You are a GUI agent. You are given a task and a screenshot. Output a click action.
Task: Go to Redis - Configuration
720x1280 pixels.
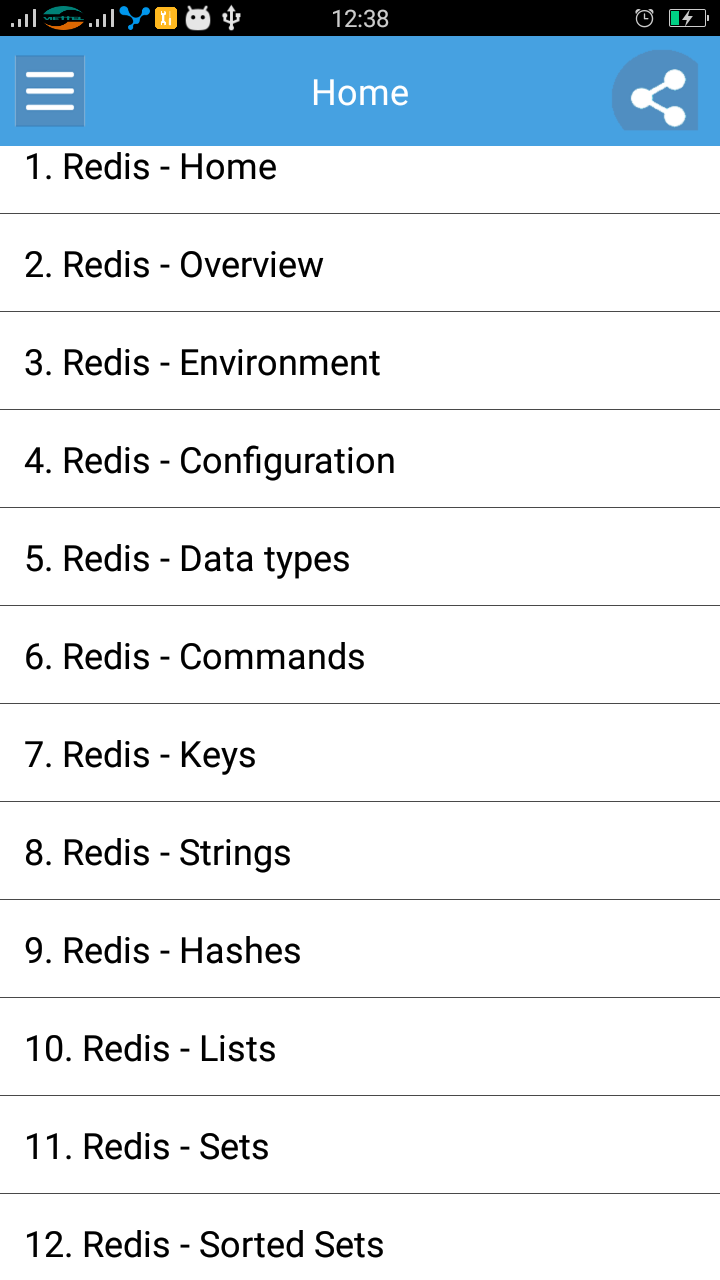[360, 459]
